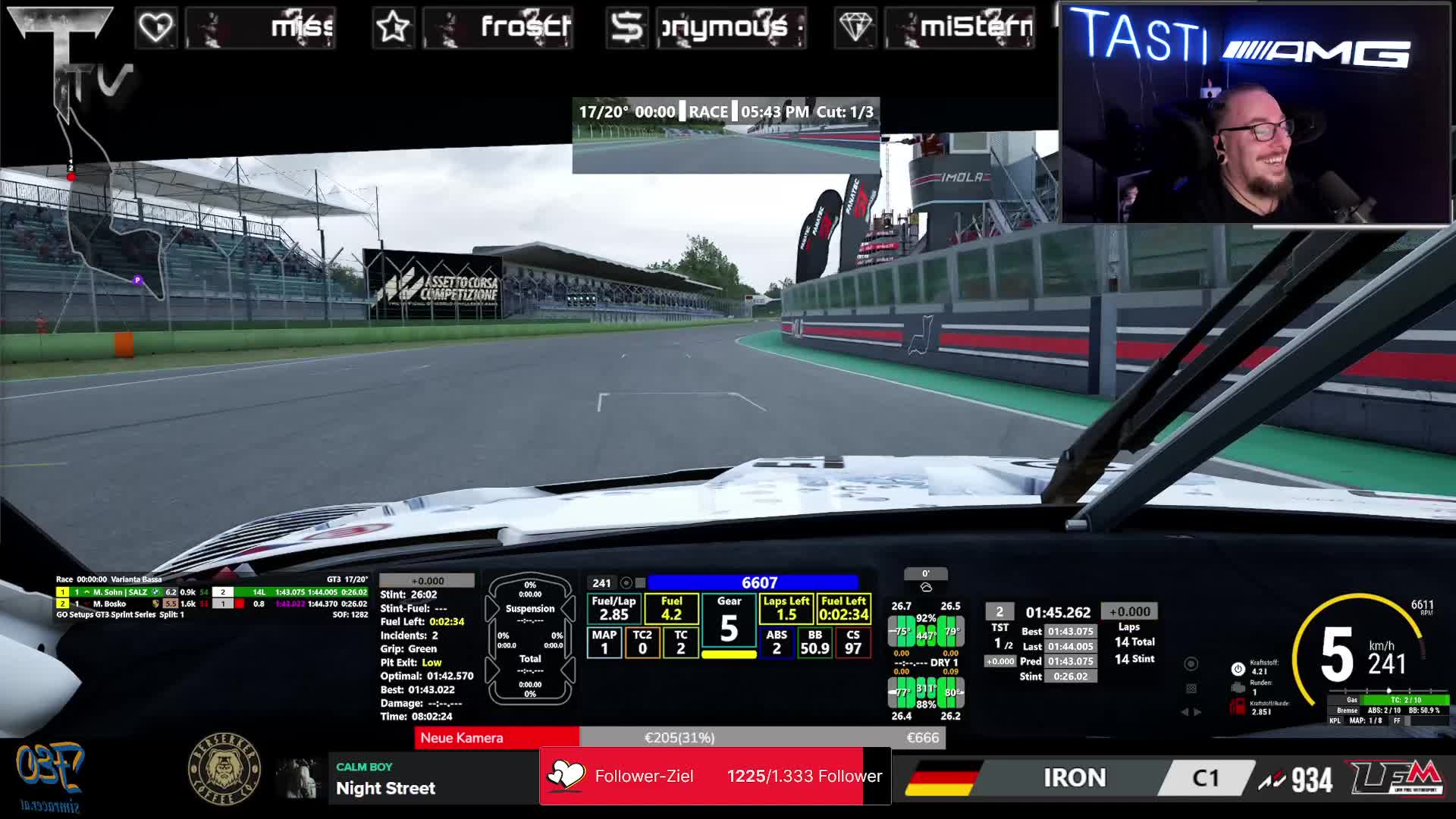Image resolution: width=1456 pixels, height=819 pixels.
Task: Click the Pit Exit: Low line
Action: tap(411, 662)
